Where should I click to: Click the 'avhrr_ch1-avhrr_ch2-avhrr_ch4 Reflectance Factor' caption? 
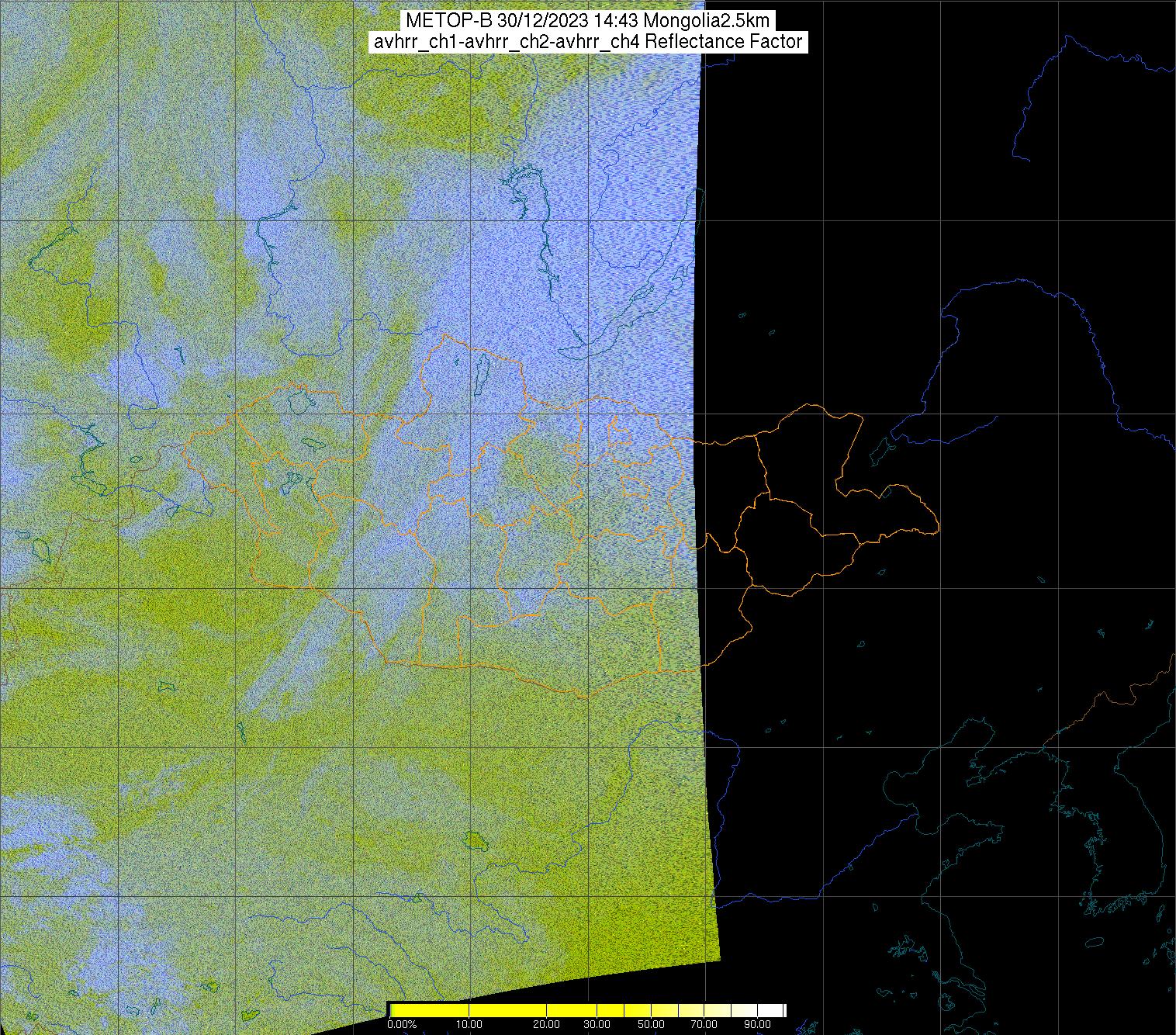pos(588,42)
